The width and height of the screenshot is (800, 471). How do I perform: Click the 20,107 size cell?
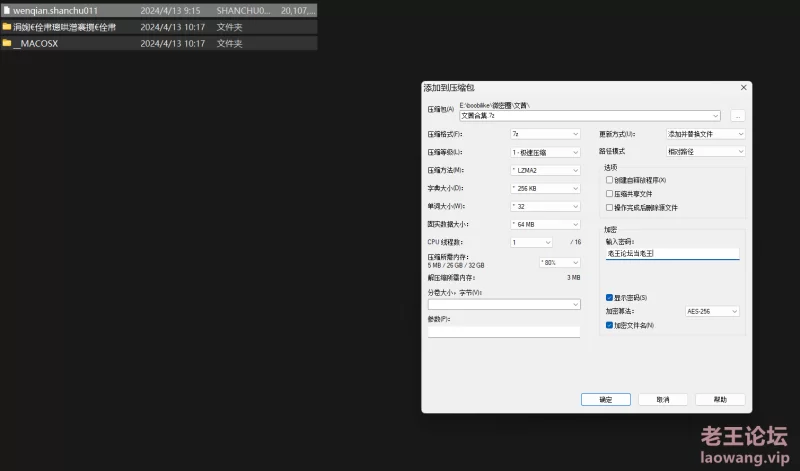click(x=298, y=10)
